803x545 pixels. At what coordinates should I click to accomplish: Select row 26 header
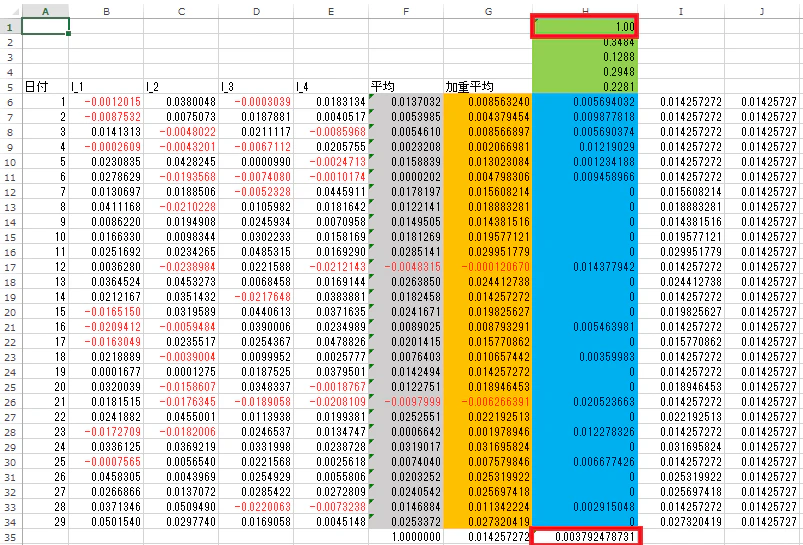click(x=11, y=402)
